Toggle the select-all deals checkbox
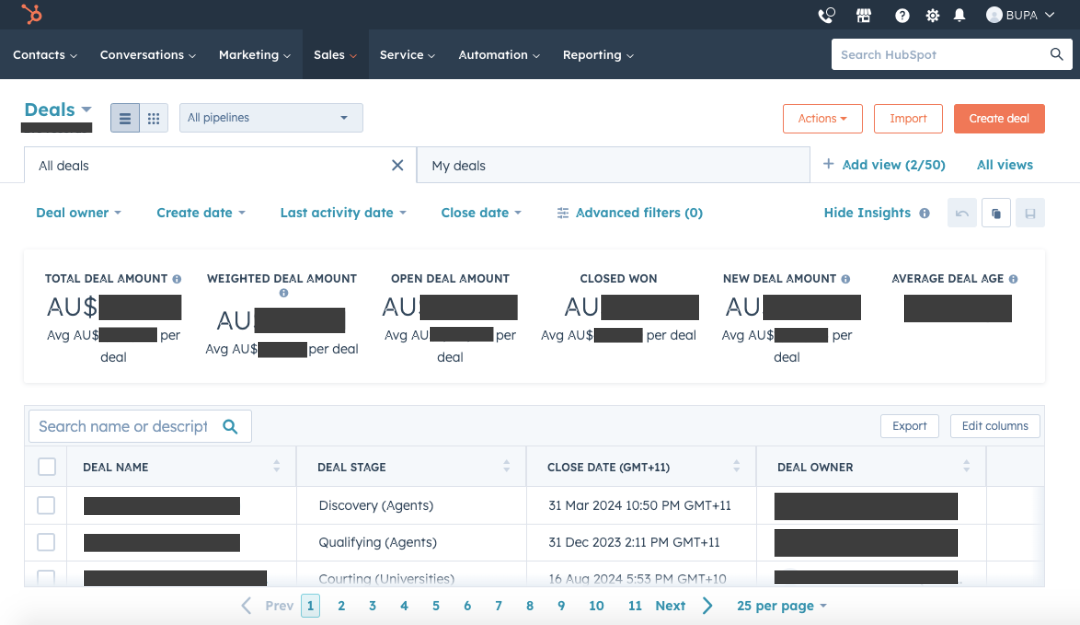Screen dimensions: 1080x625 (45, 465)
